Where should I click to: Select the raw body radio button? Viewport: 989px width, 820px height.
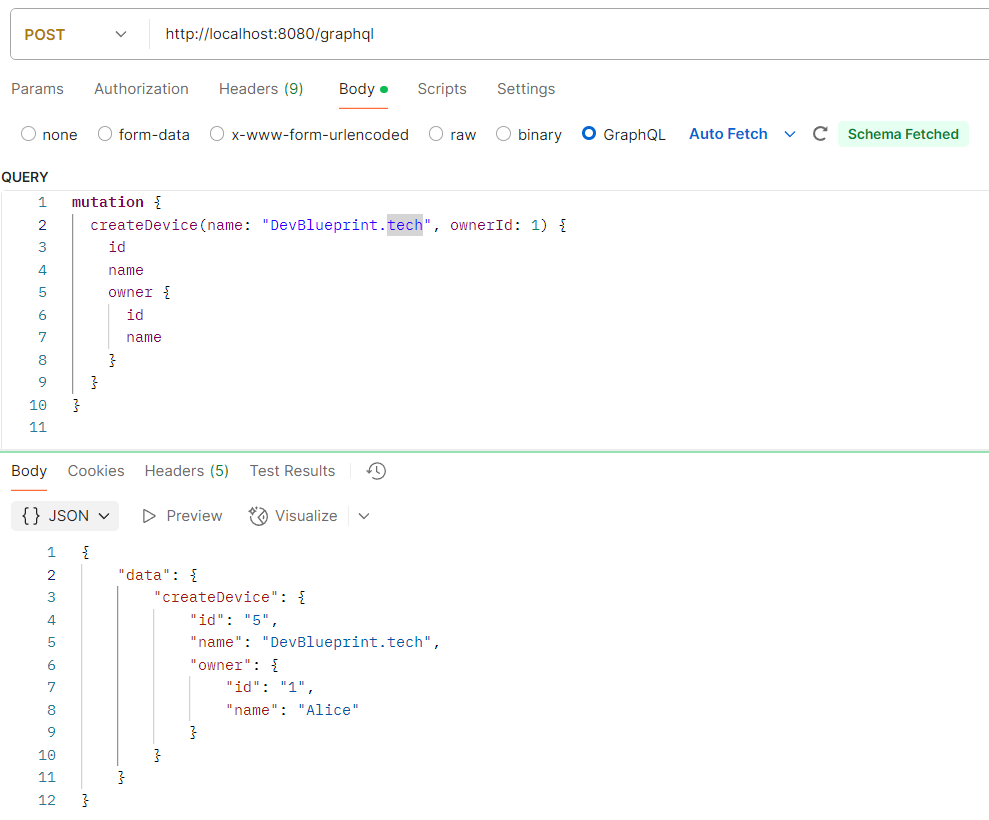(x=436, y=134)
